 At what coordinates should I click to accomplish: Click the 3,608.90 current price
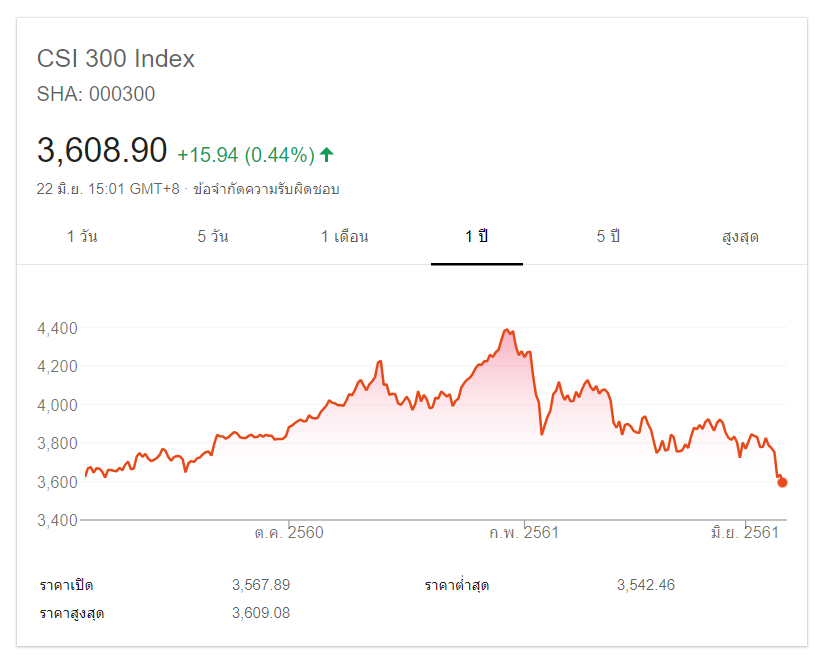coord(102,150)
